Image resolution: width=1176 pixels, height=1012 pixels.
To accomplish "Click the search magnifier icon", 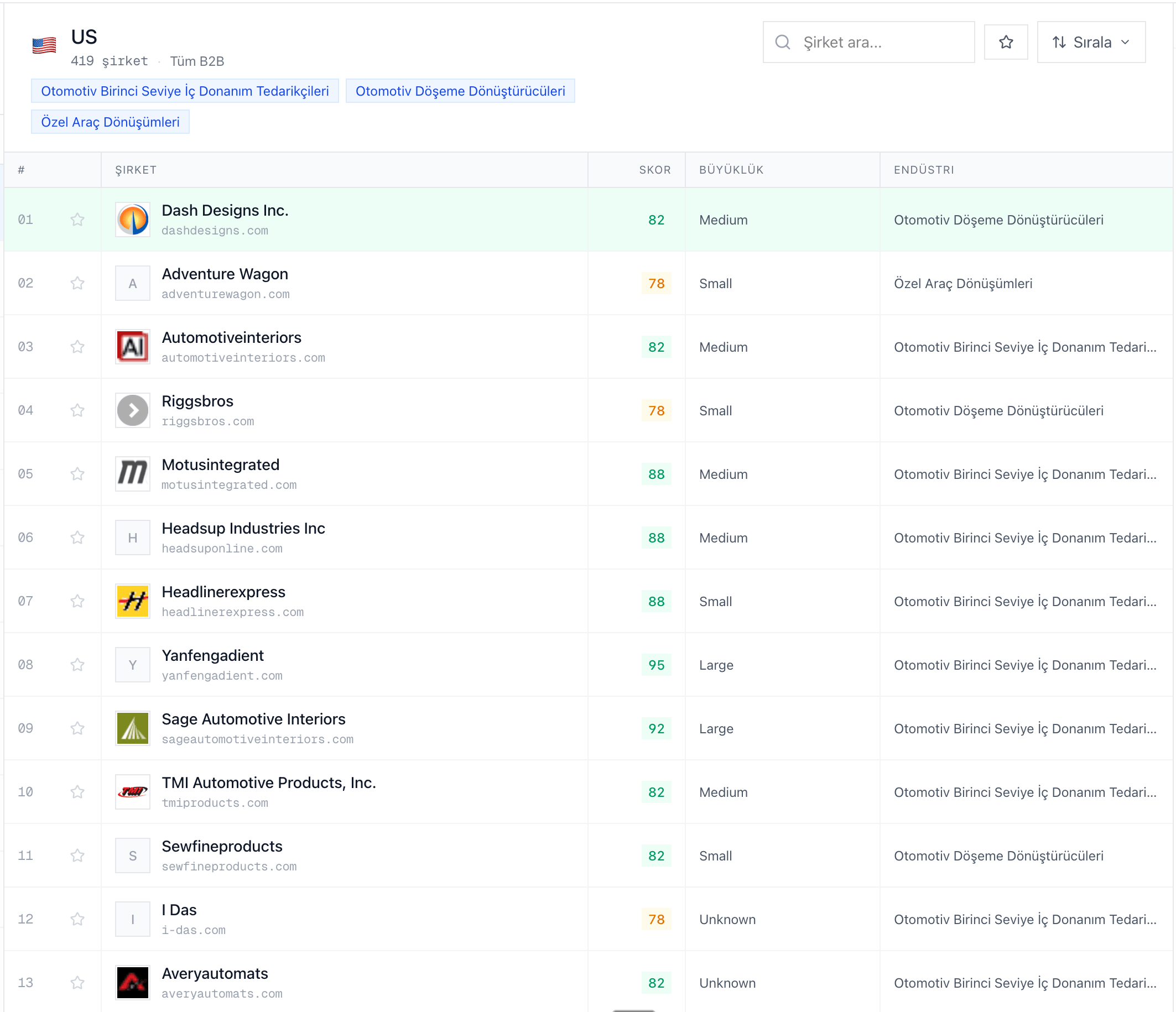I will [783, 42].
